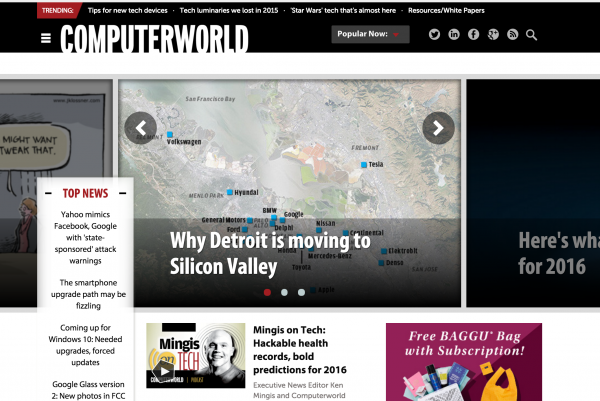This screenshot has height=401, width=600.
Task: Open Mingis on Tech headline link
Action: coord(300,350)
